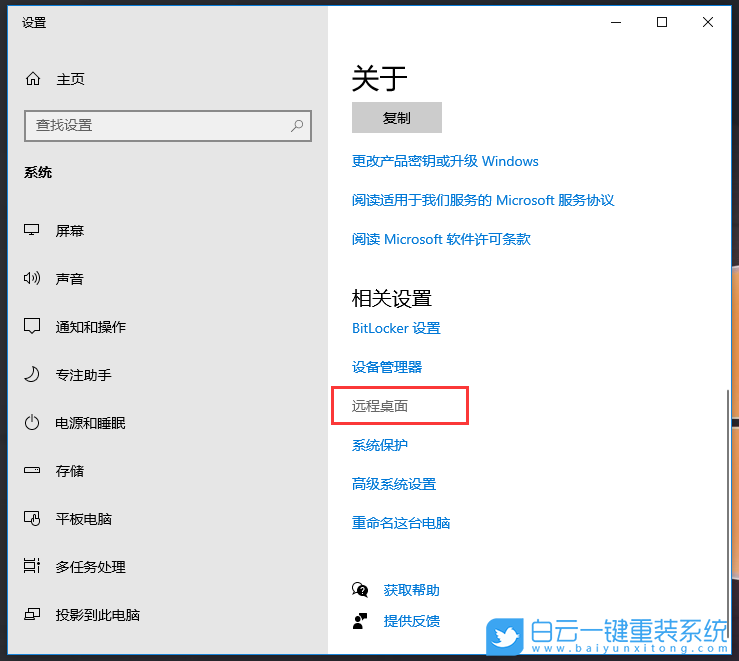The image size is (739, 661).
Task: Minimize the Settings window
Action: (x=616, y=22)
